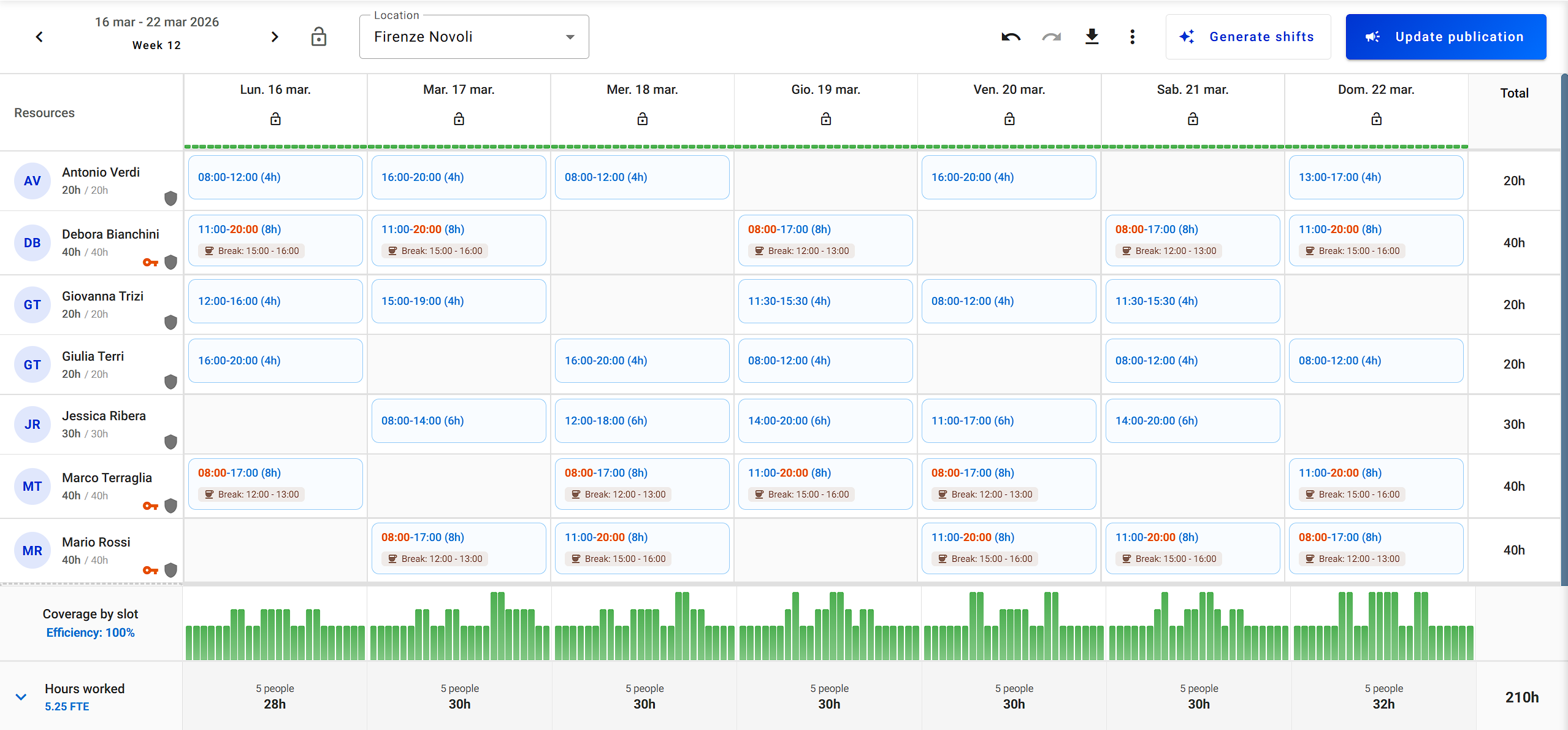
Task: Click the redo arrow icon
Action: tap(1051, 37)
